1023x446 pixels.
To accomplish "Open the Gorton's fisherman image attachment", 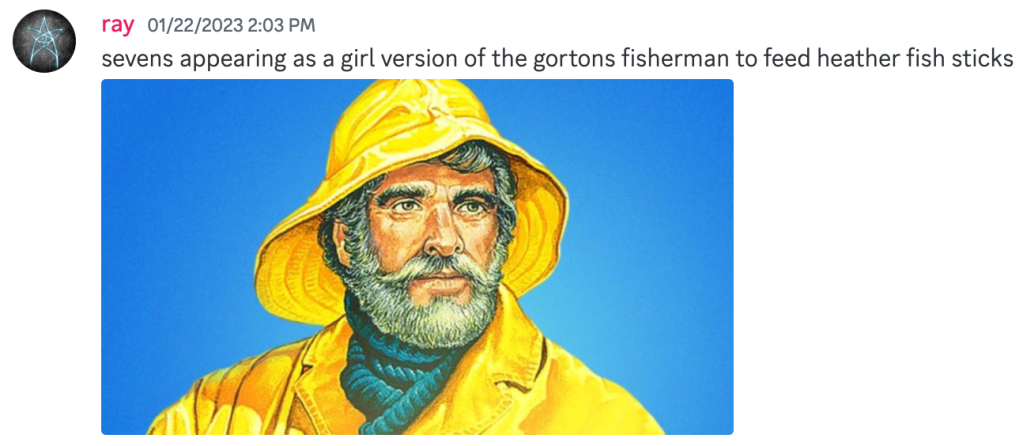I will tap(417, 256).
